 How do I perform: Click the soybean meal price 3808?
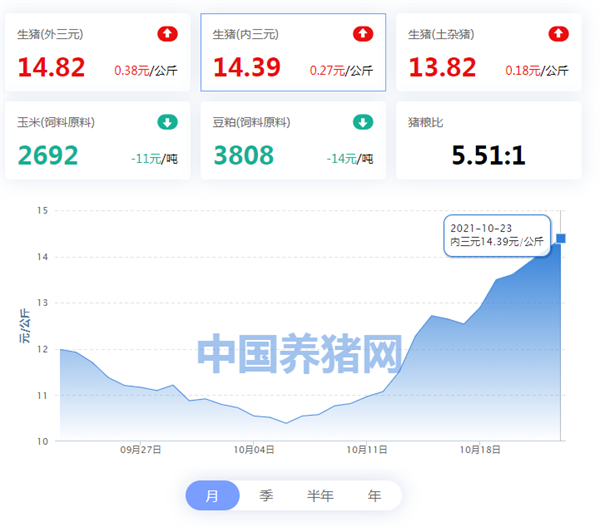coord(244,155)
